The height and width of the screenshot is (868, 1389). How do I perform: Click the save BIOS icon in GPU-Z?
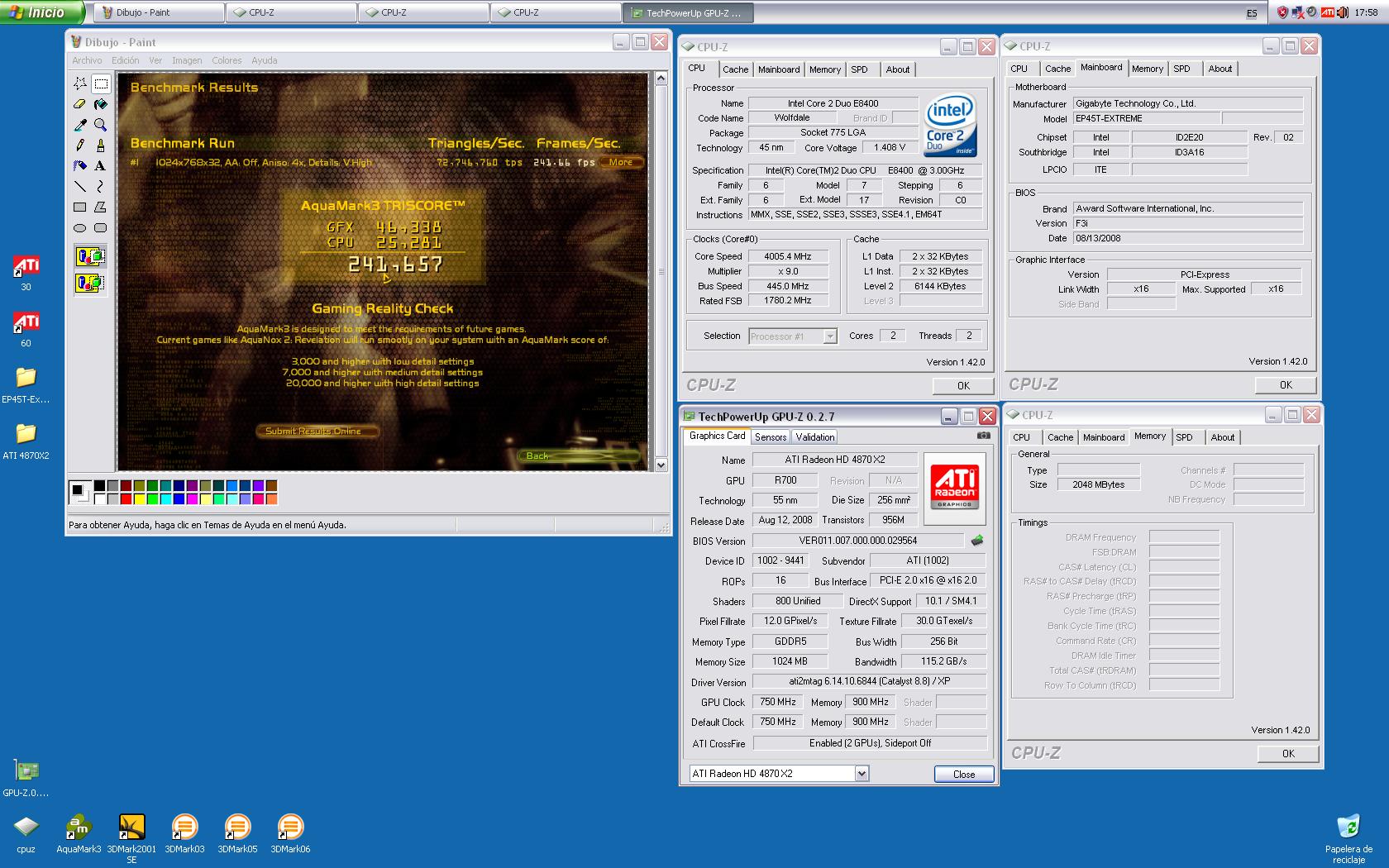977,541
